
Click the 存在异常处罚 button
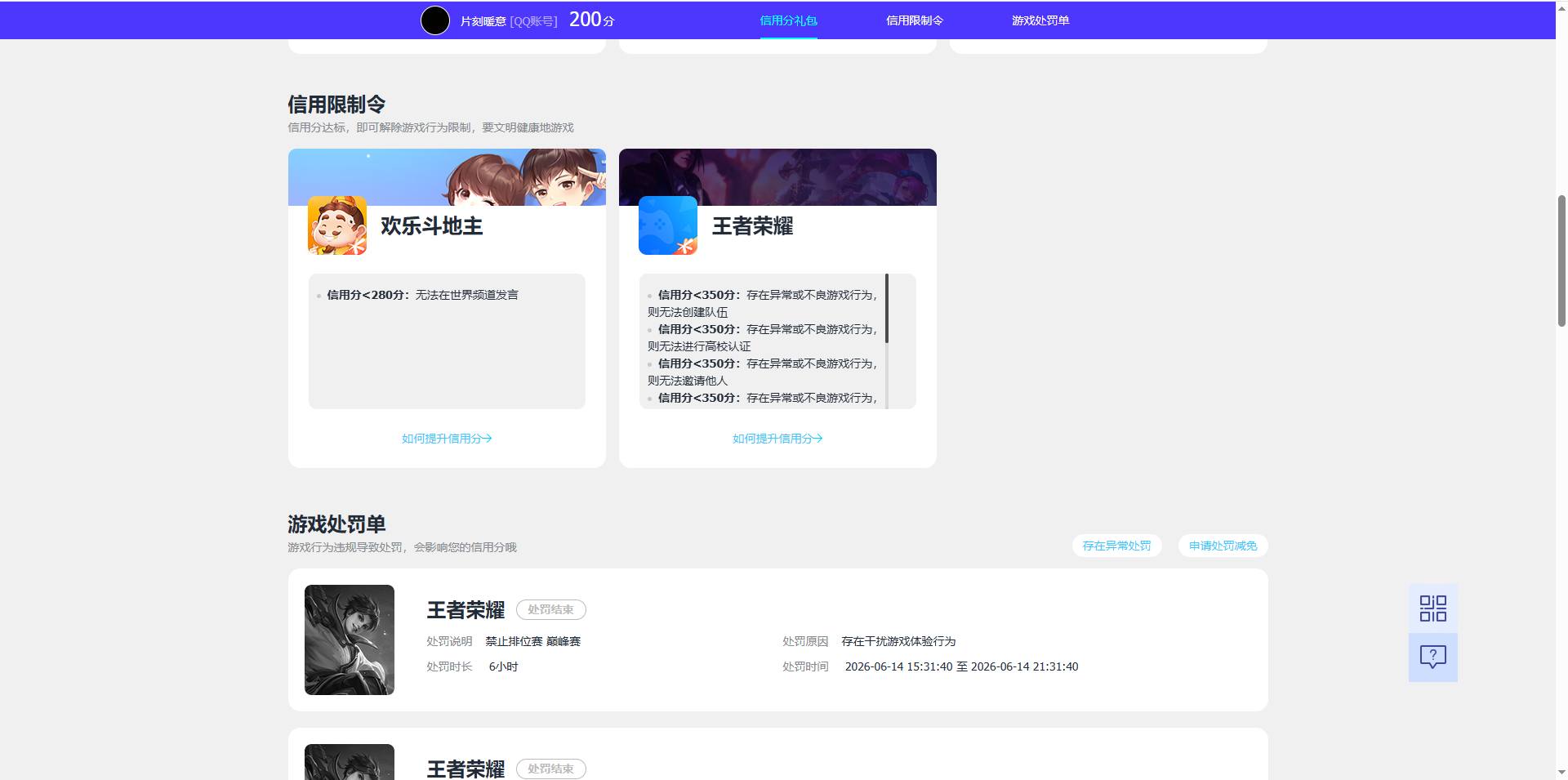[1116, 546]
